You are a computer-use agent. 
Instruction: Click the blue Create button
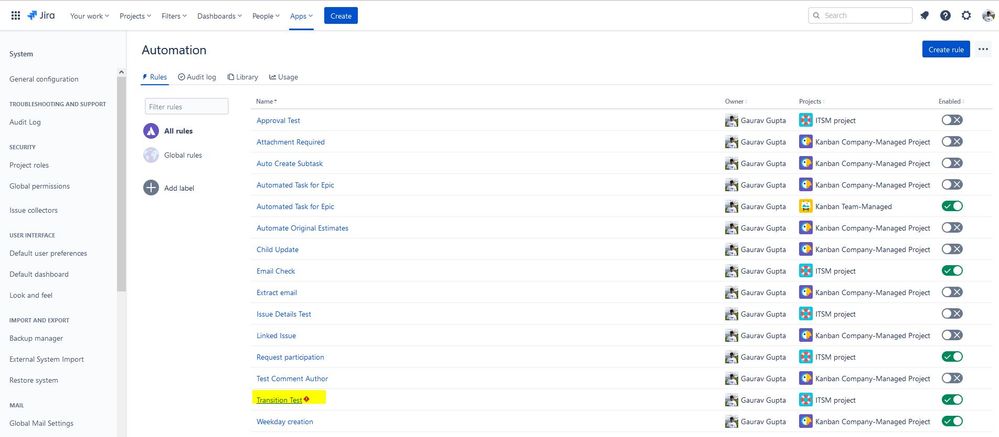click(x=341, y=16)
